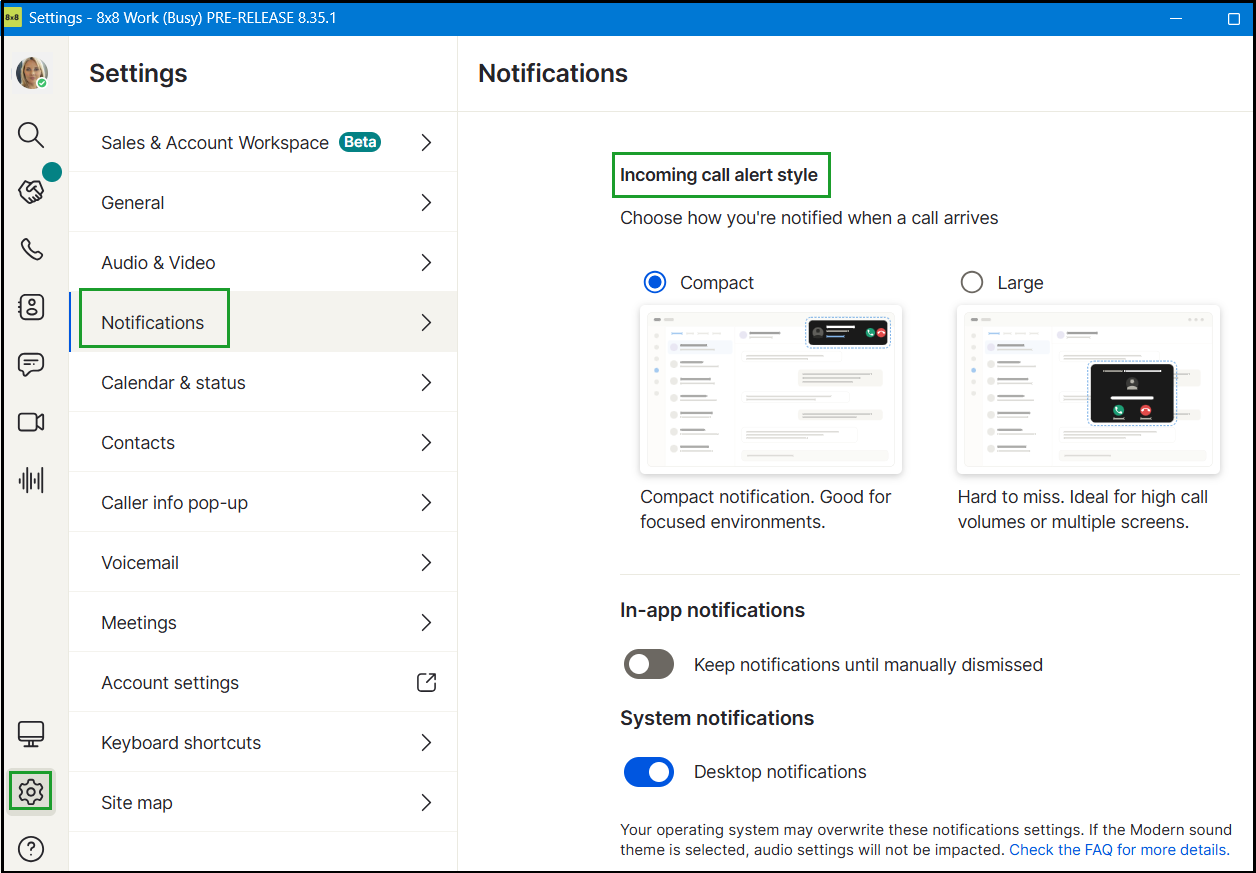This screenshot has width=1256, height=873.
Task: Expand the Caller info pop-up chevron
Action: (426, 502)
